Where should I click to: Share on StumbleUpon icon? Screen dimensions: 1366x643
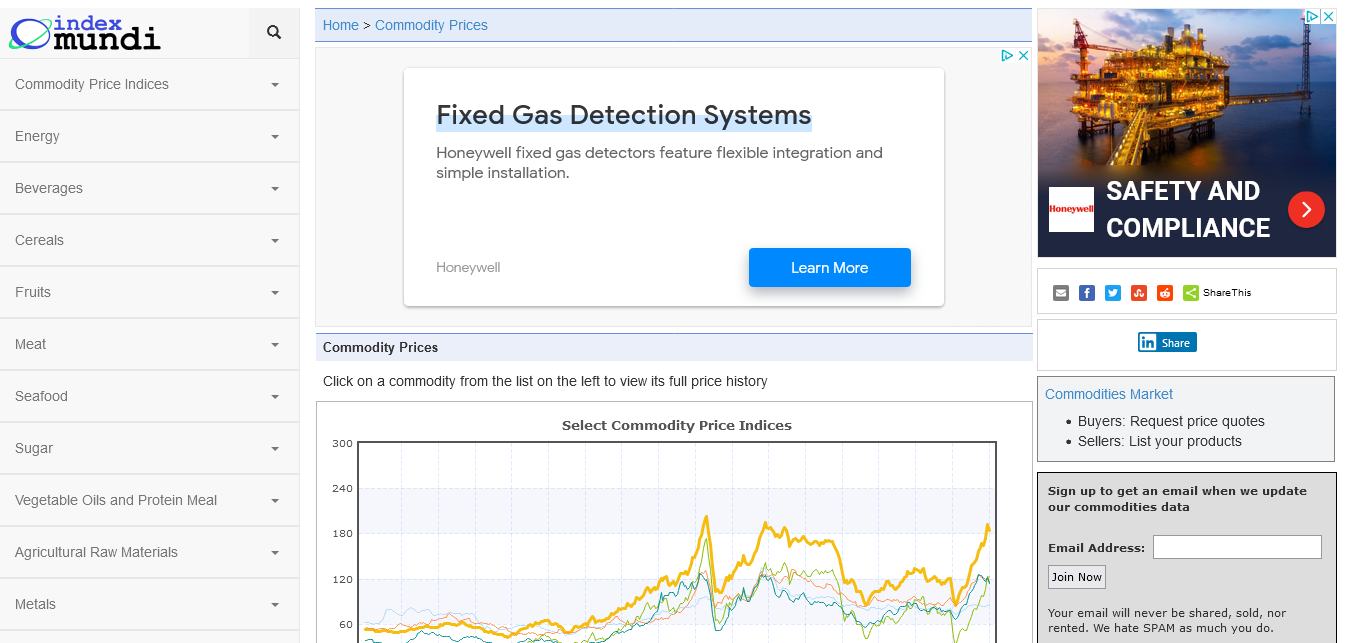1139,293
